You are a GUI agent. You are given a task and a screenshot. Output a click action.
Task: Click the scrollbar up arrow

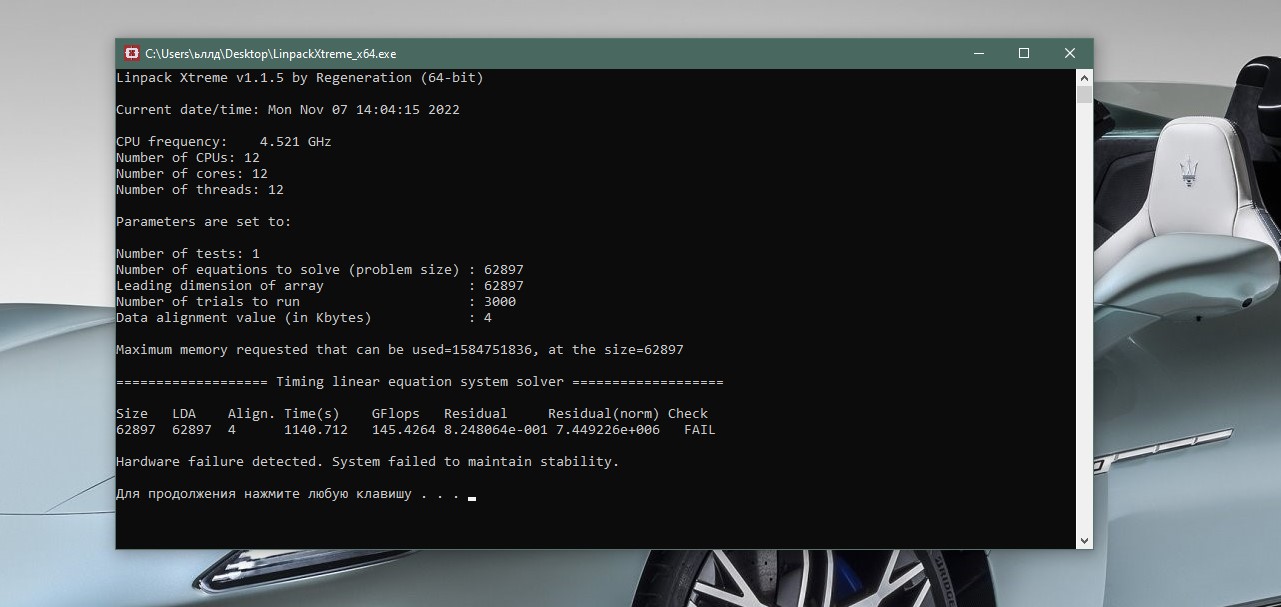pos(1084,78)
